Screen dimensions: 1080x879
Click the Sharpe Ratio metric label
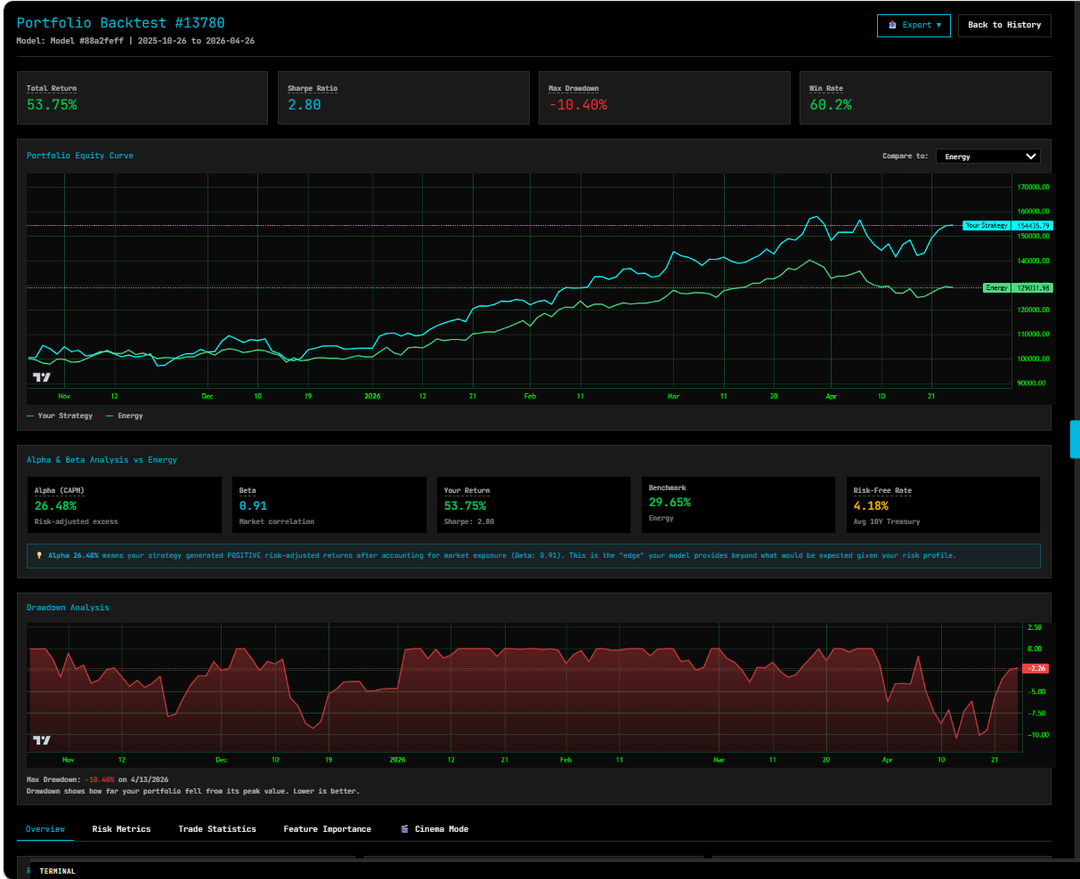pyautogui.click(x=312, y=89)
